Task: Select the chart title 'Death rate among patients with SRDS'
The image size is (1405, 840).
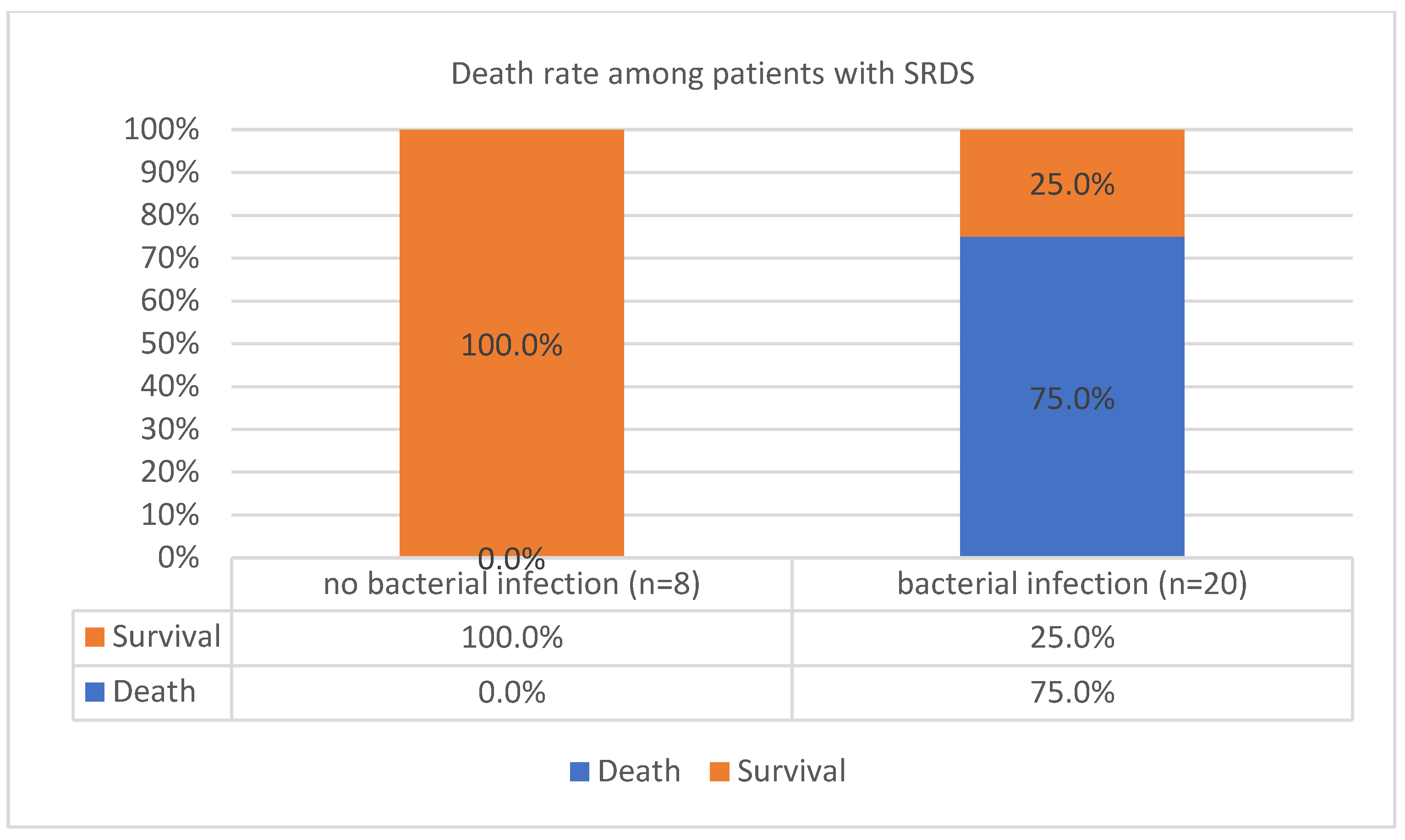Action: (x=713, y=74)
